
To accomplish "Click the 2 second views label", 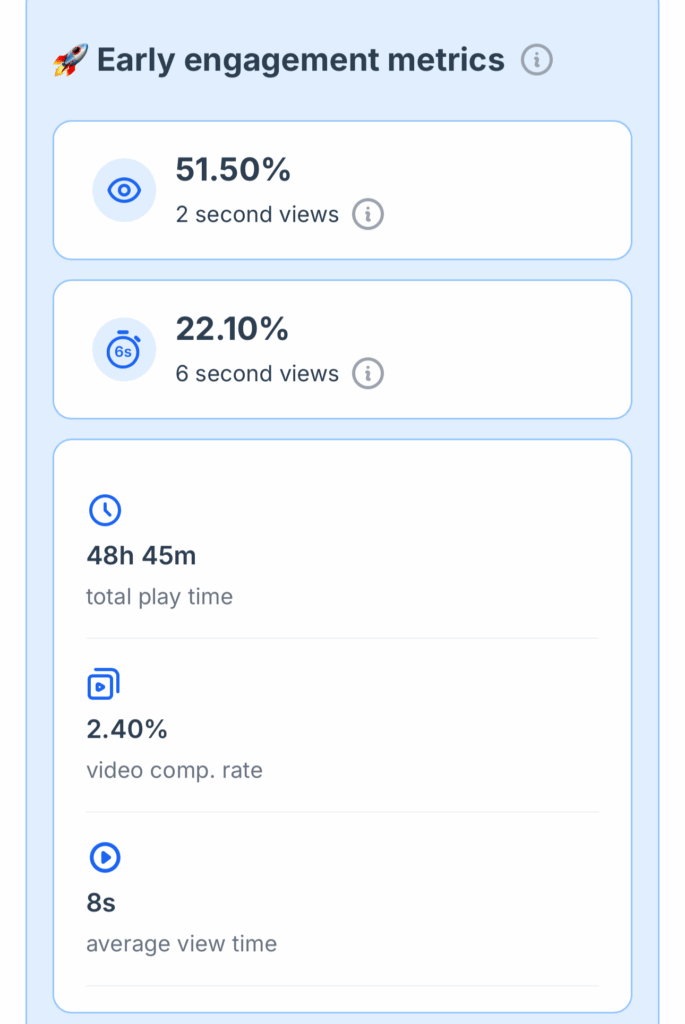I will click(x=257, y=214).
